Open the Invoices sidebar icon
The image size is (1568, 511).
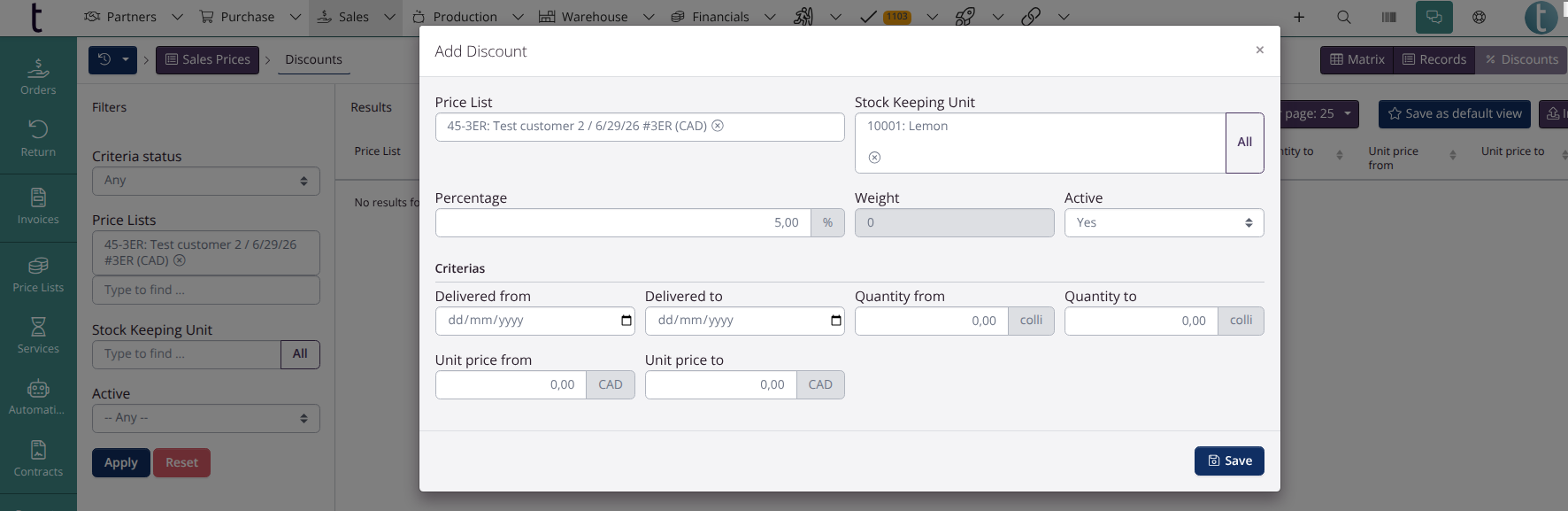point(38,206)
